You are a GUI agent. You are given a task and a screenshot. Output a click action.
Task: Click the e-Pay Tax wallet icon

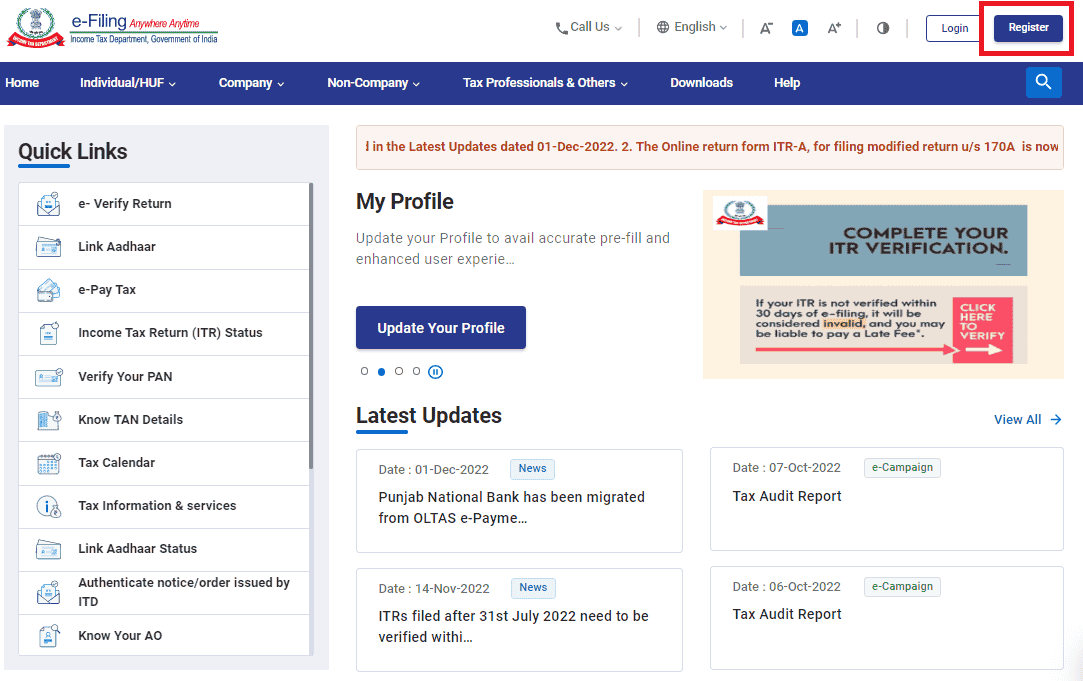pos(48,290)
